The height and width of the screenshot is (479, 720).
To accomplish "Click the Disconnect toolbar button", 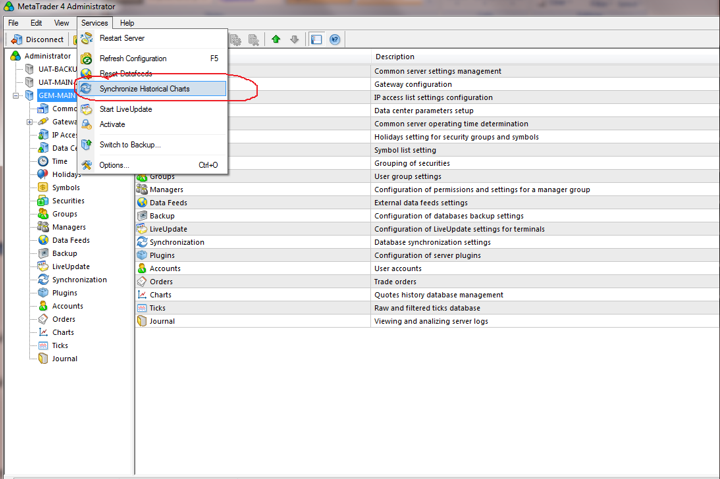I will (x=38, y=39).
